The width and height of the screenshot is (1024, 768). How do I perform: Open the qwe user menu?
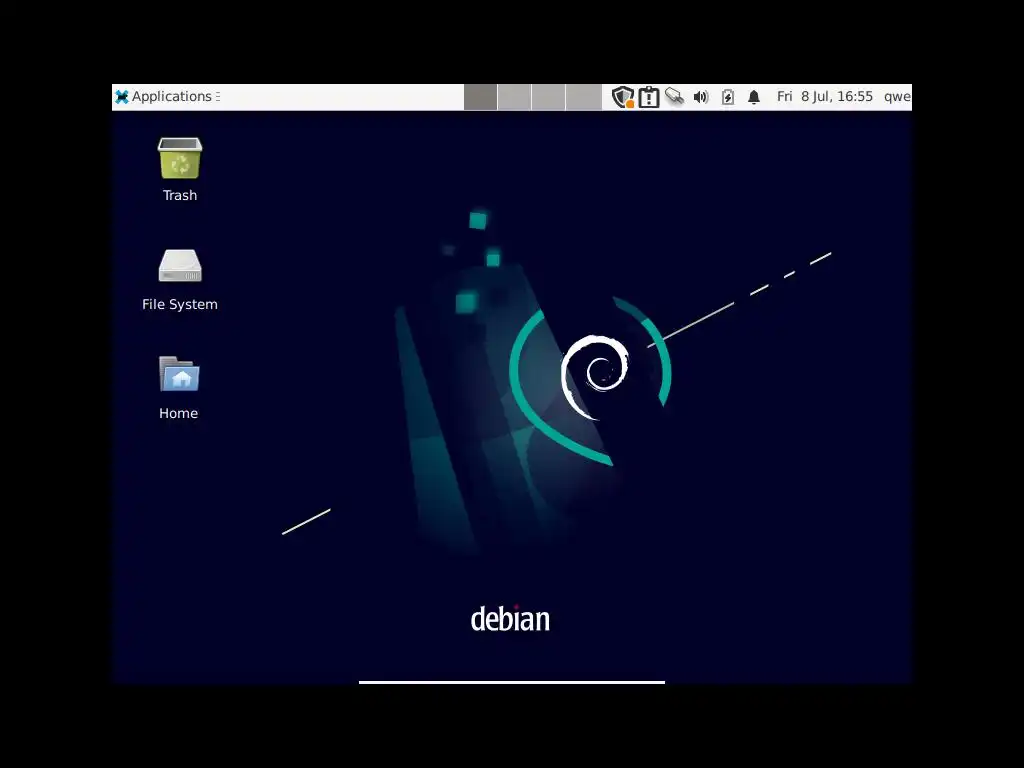point(897,97)
